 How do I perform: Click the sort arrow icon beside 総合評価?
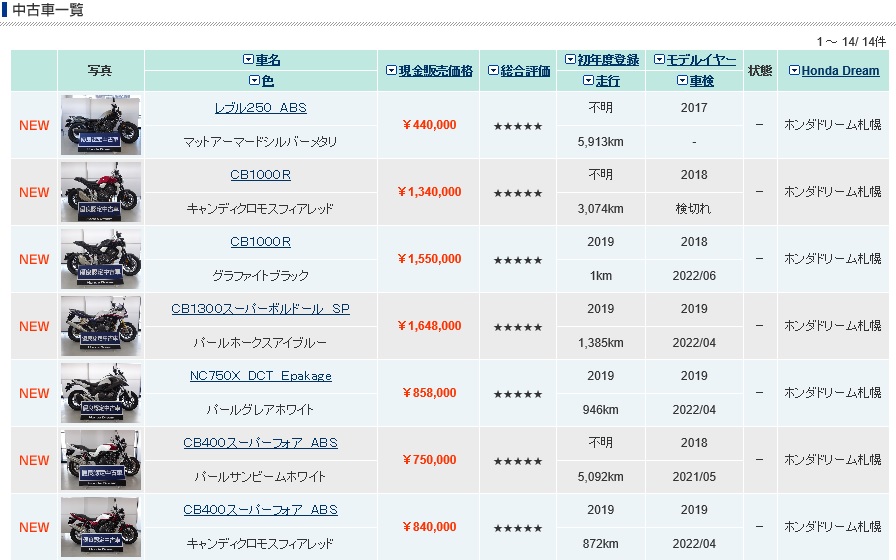click(494, 70)
